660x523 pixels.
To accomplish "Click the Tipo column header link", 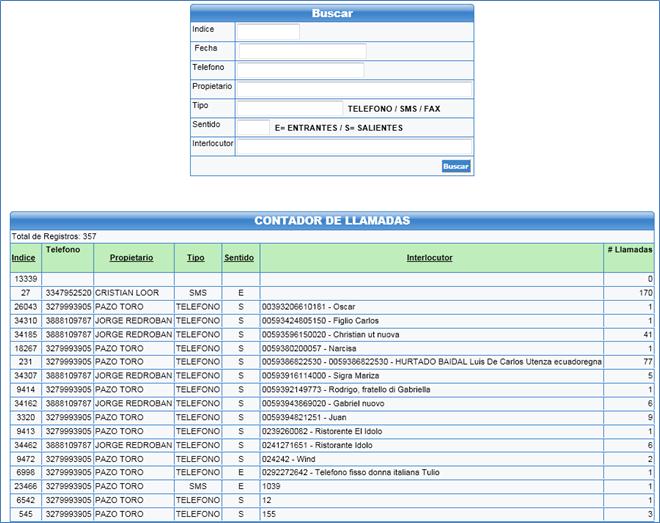I will (x=196, y=257).
